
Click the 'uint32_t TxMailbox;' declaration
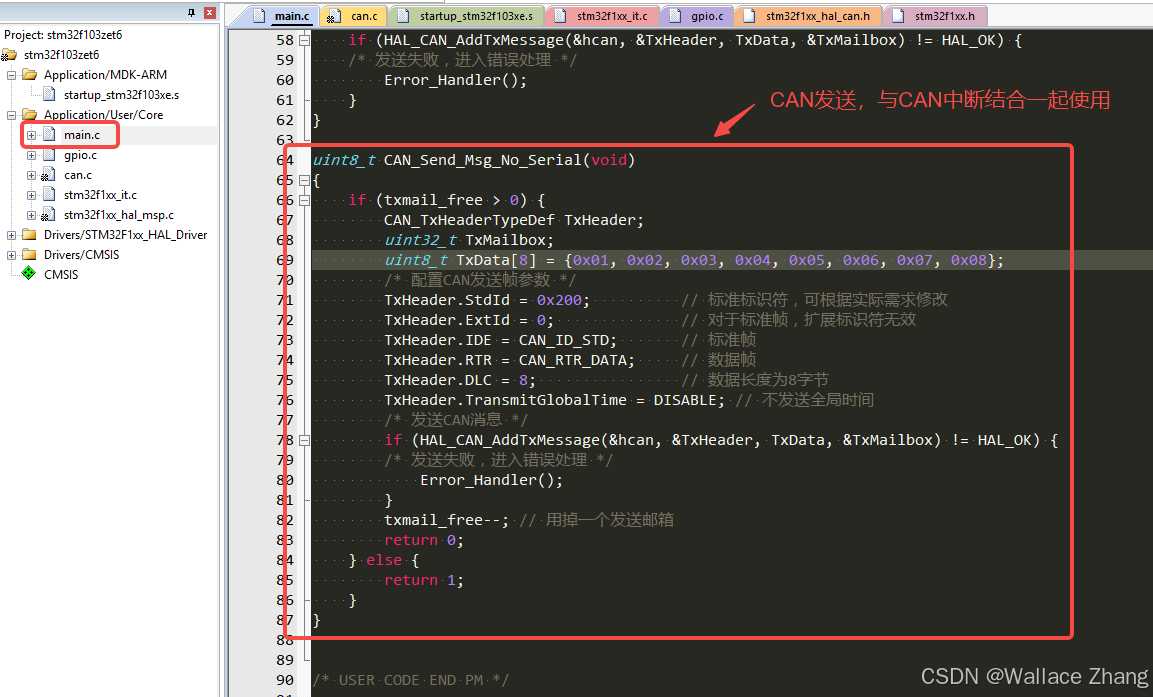point(469,240)
